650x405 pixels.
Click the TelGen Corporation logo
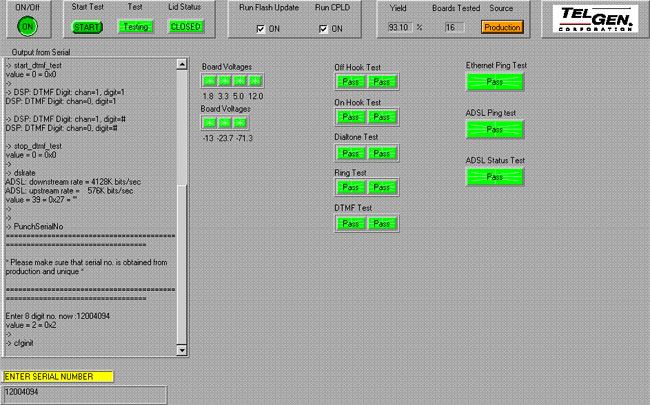[x=596, y=19]
